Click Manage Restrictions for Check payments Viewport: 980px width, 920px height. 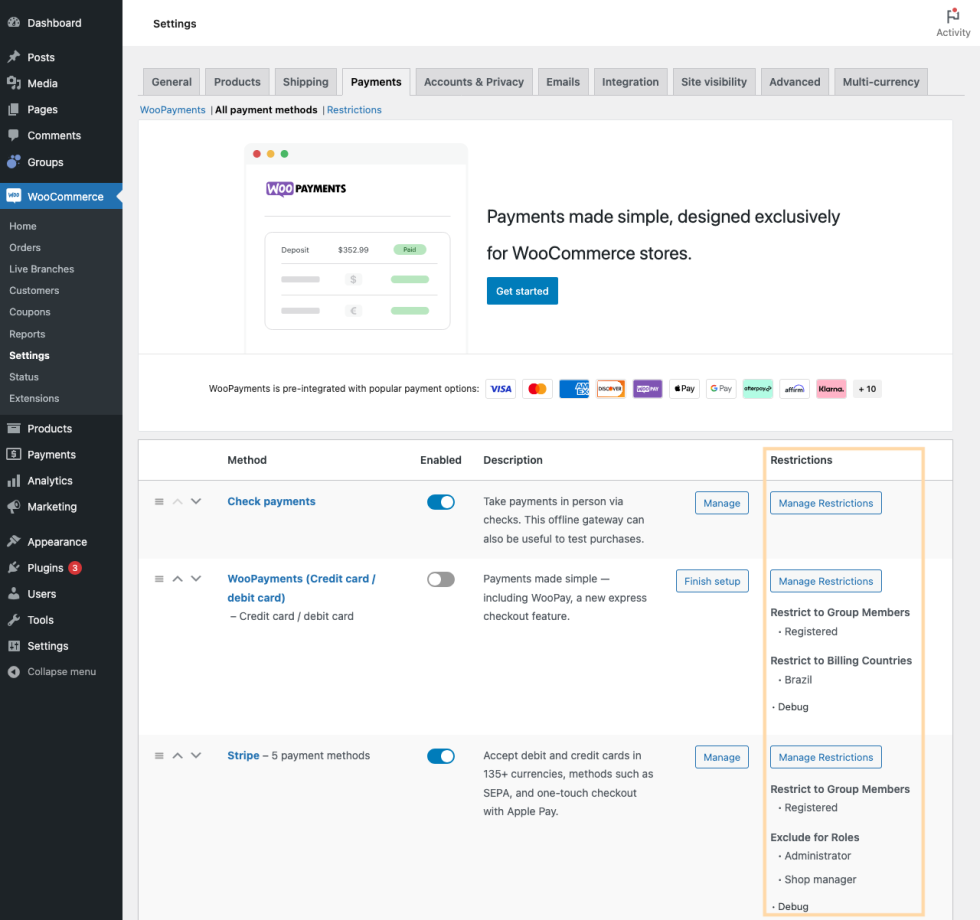pos(826,503)
